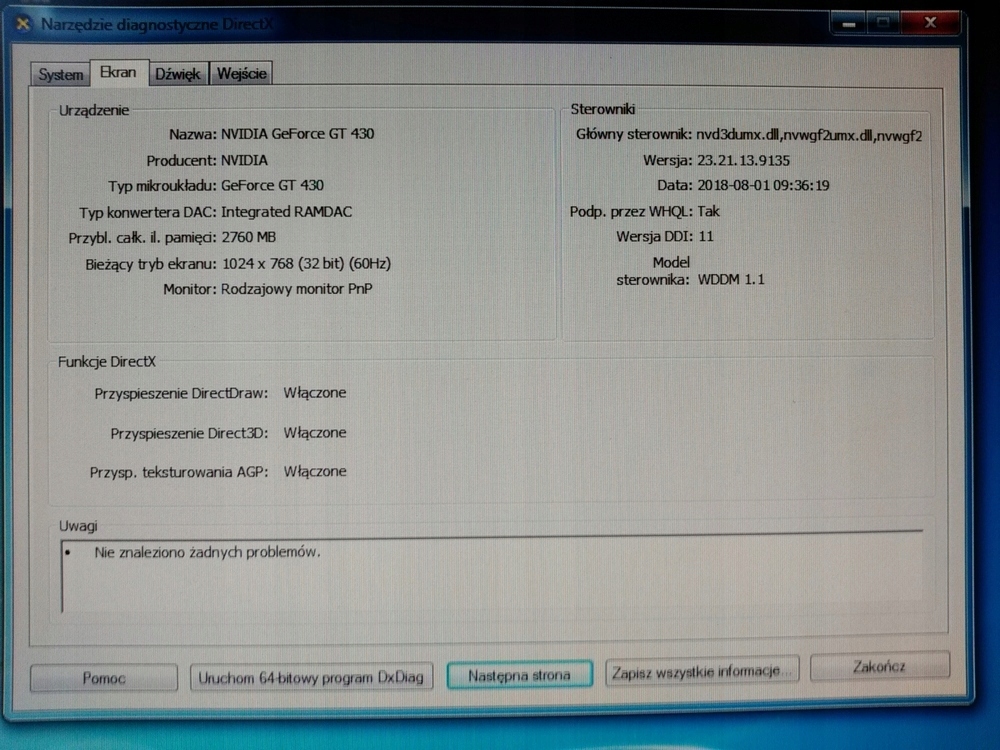The width and height of the screenshot is (1000, 750).
Task: Click the Funkcje DirectX group label
Action: point(107,362)
